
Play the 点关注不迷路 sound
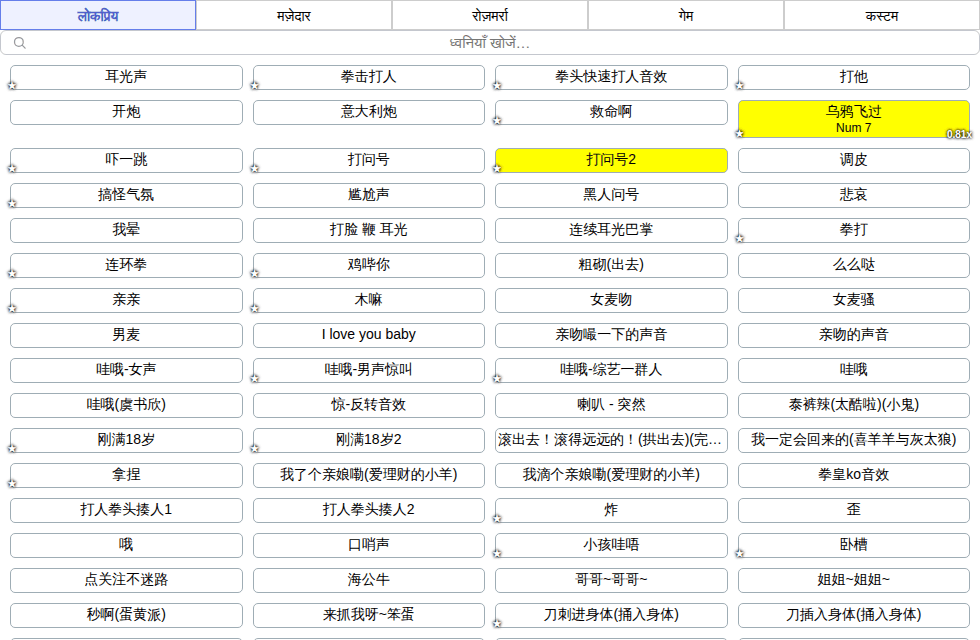[x=126, y=580]
